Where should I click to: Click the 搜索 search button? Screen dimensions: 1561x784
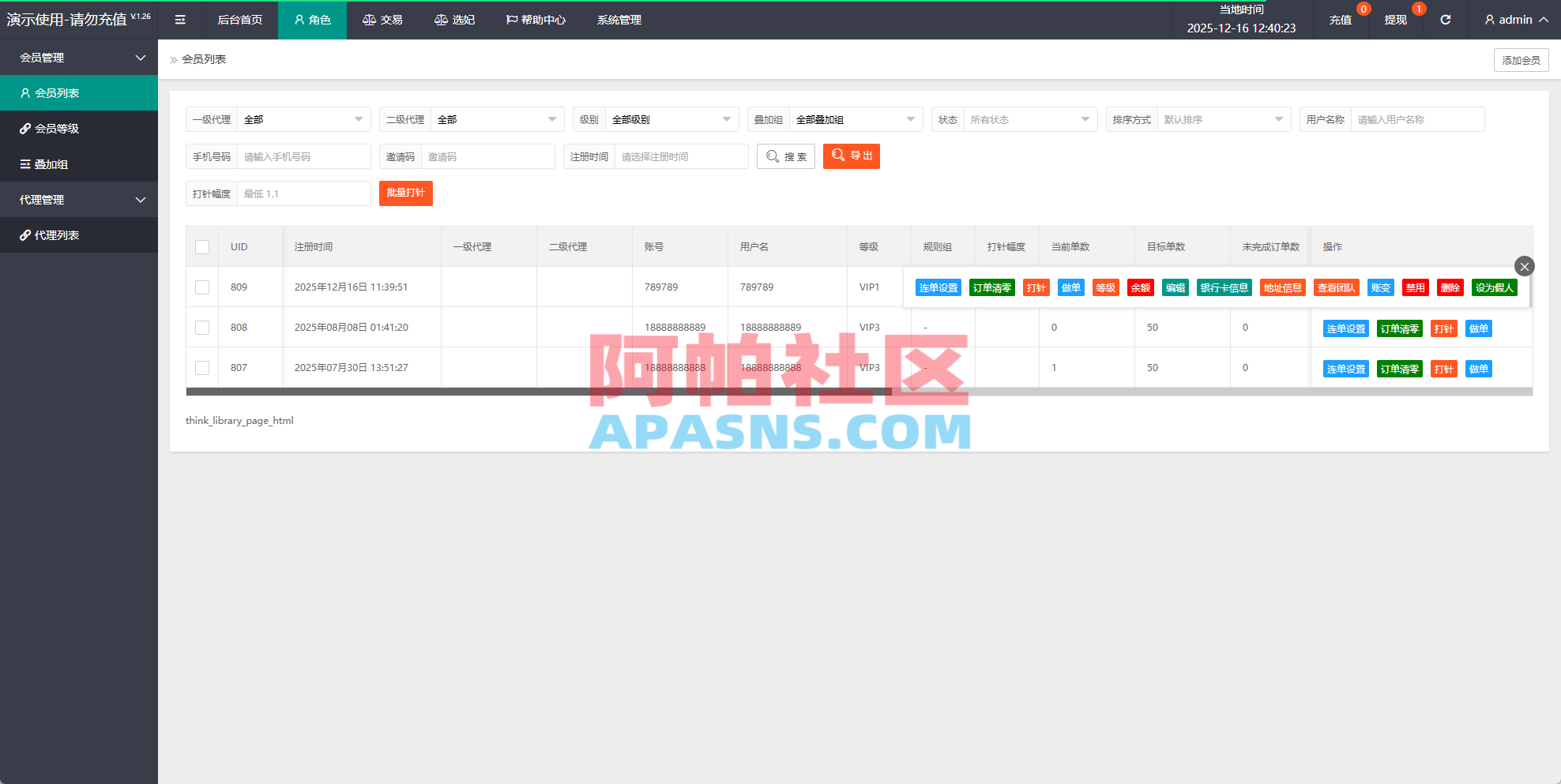click(786, 156)
